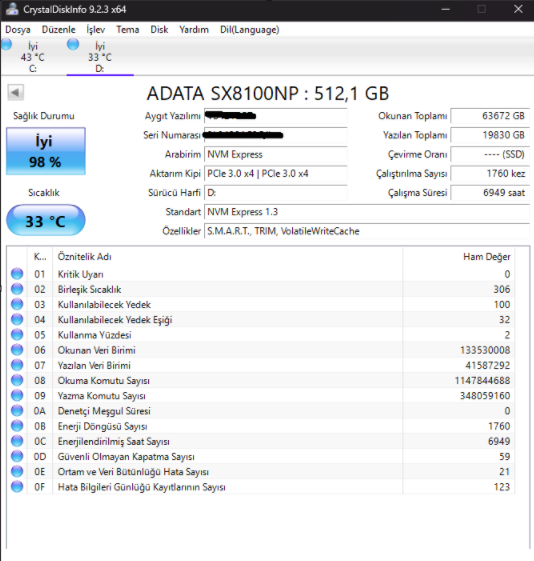Click the blue status orb for drive C:
The height and width of the screenshot is (561, 534).
[6, 44]
